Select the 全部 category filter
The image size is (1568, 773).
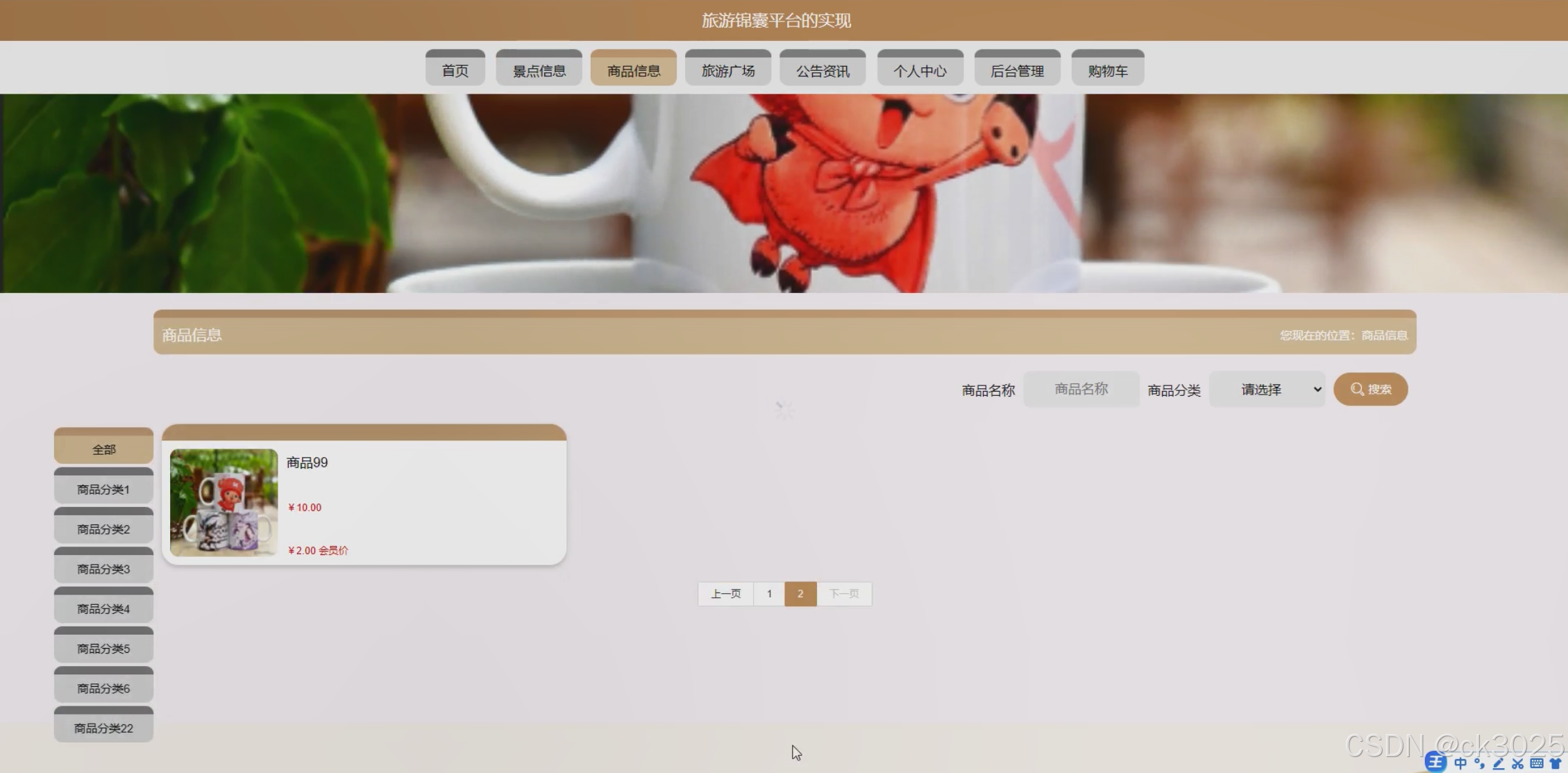coord(103,449)
